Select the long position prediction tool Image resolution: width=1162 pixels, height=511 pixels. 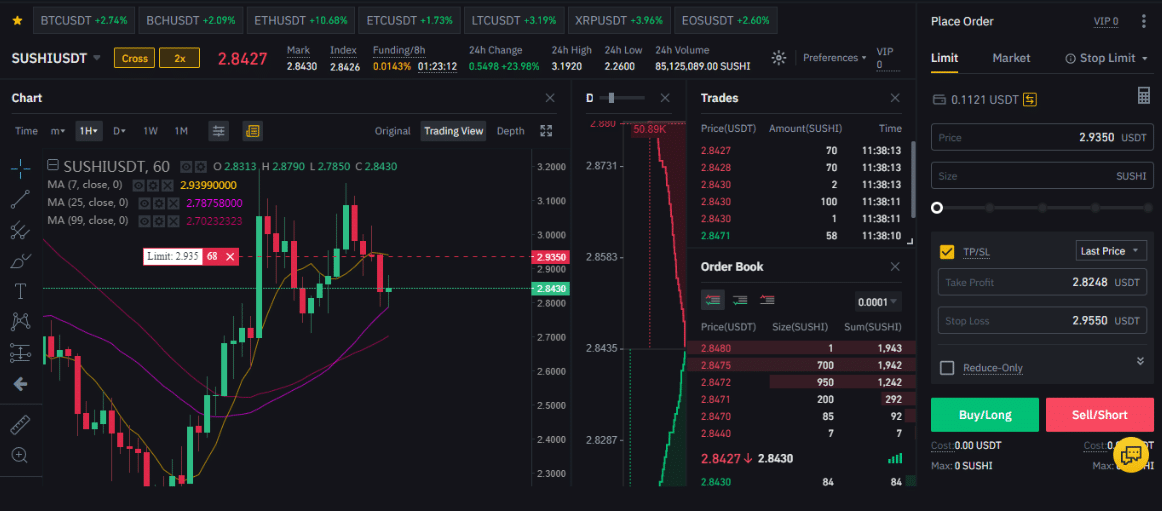click(21, 353)
